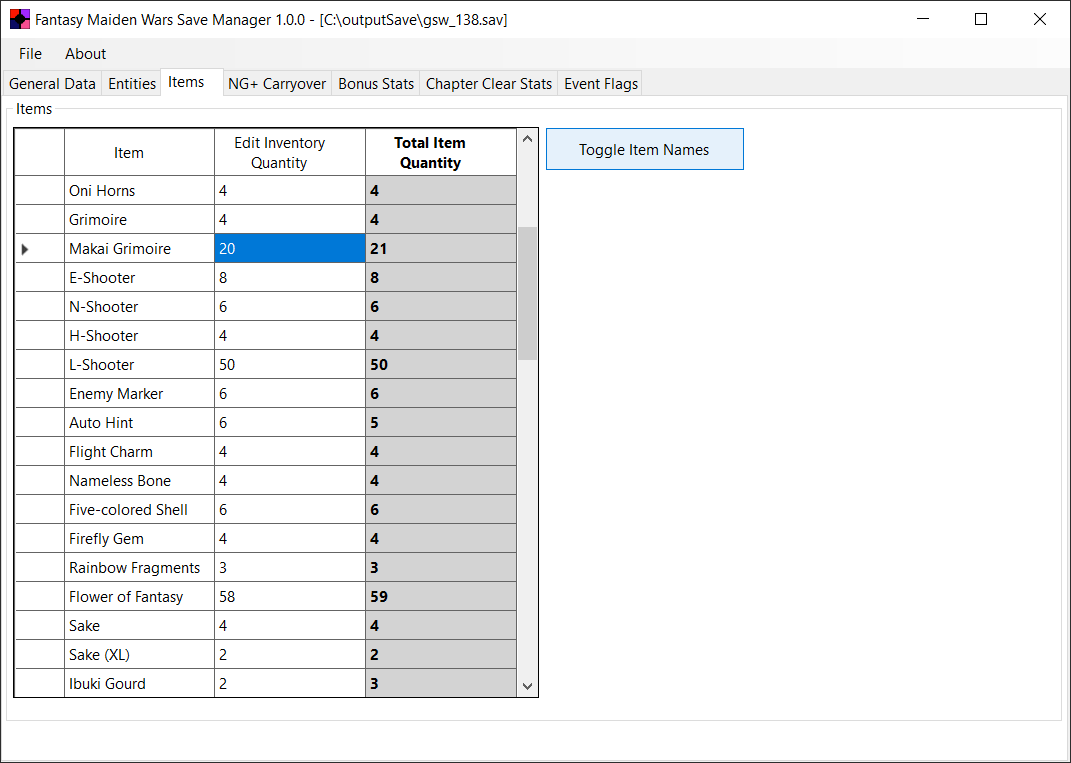Edit N-Shooter inventory quantity cell
This screenshot has height=763, width=1071.
tap(290, 307)
